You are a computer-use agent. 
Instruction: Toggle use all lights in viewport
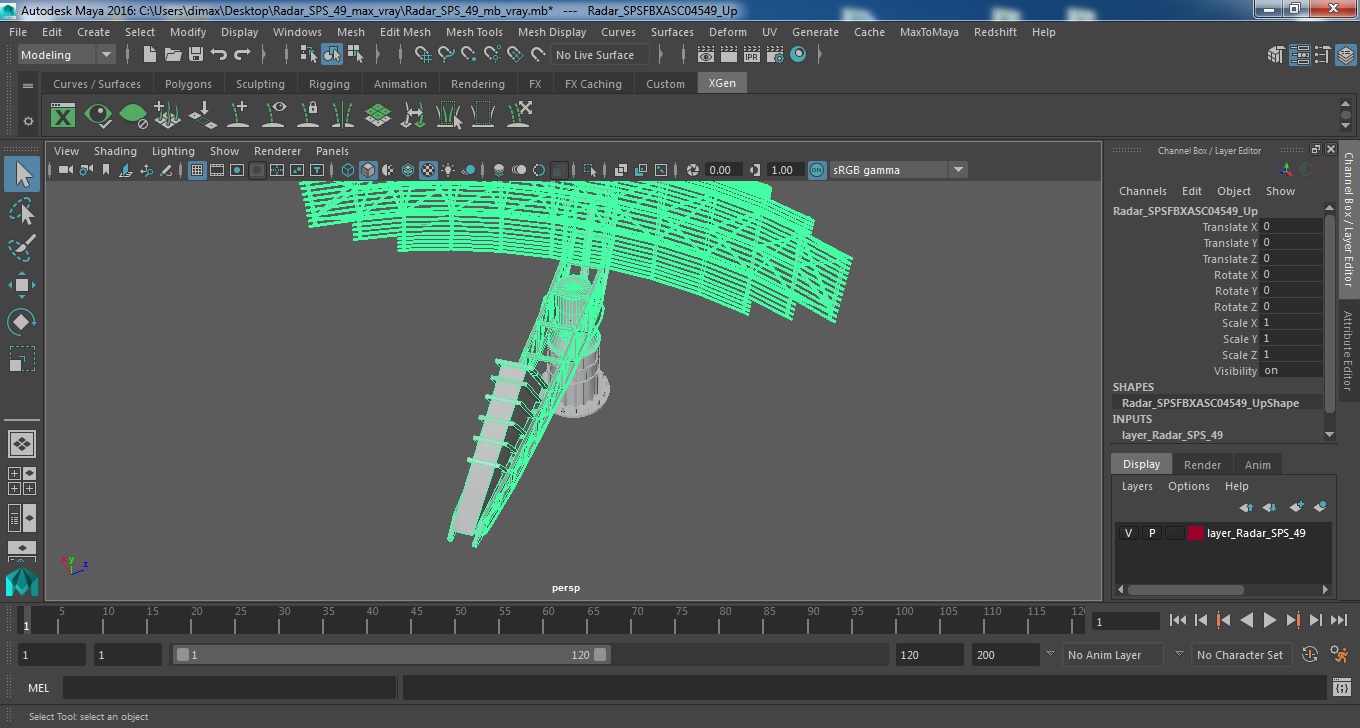point(448,170)
